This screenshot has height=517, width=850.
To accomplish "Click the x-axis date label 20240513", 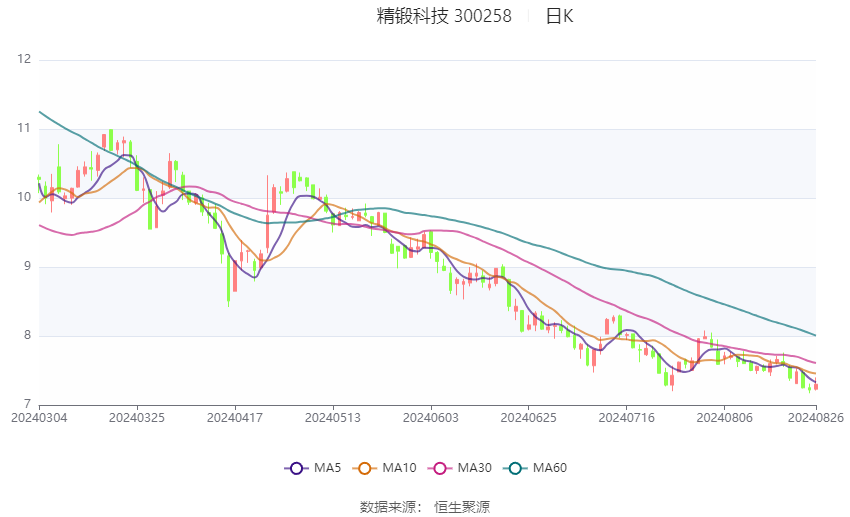I will click(333, 418).
